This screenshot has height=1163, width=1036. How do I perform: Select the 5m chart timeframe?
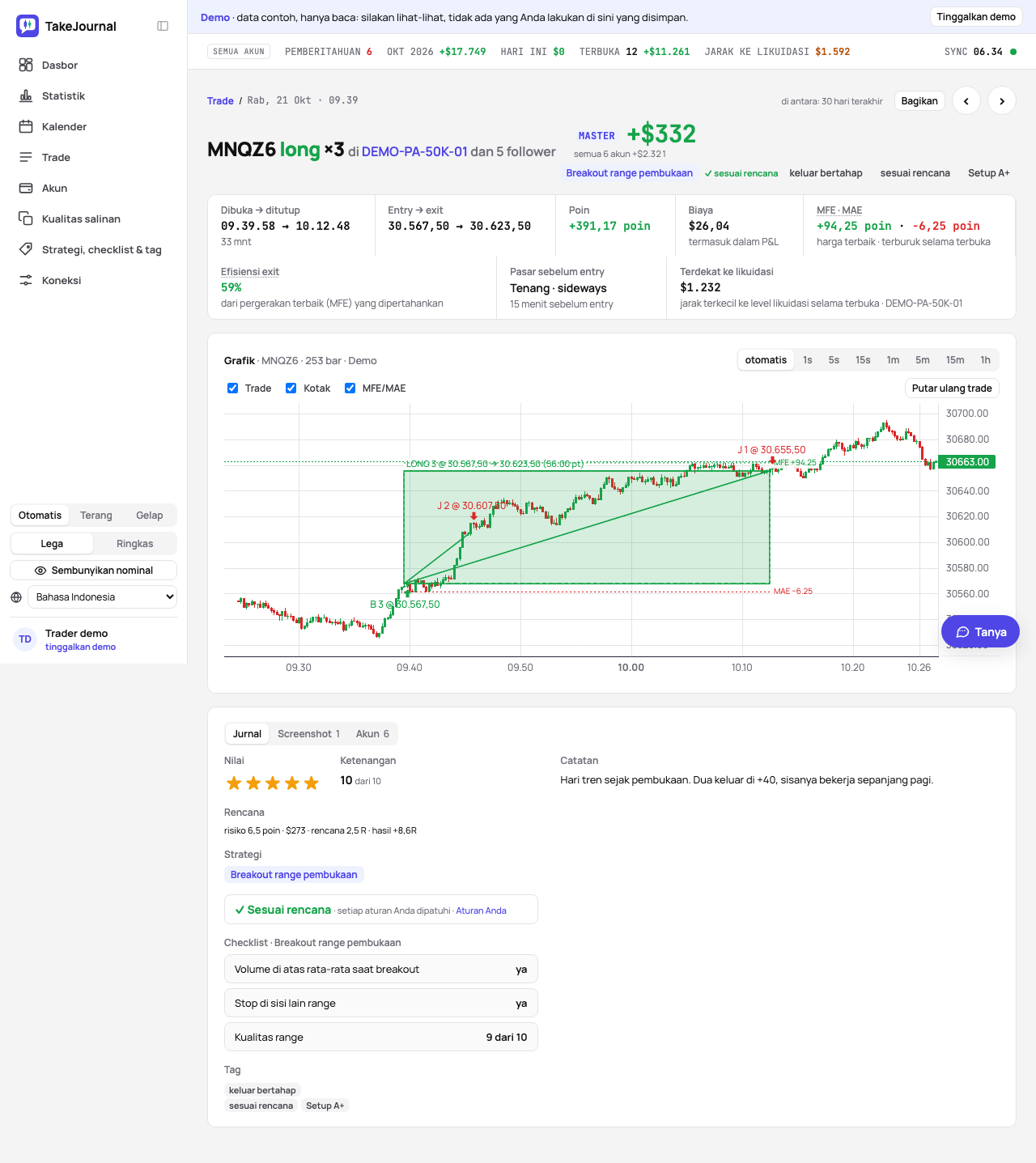(923, 360)
